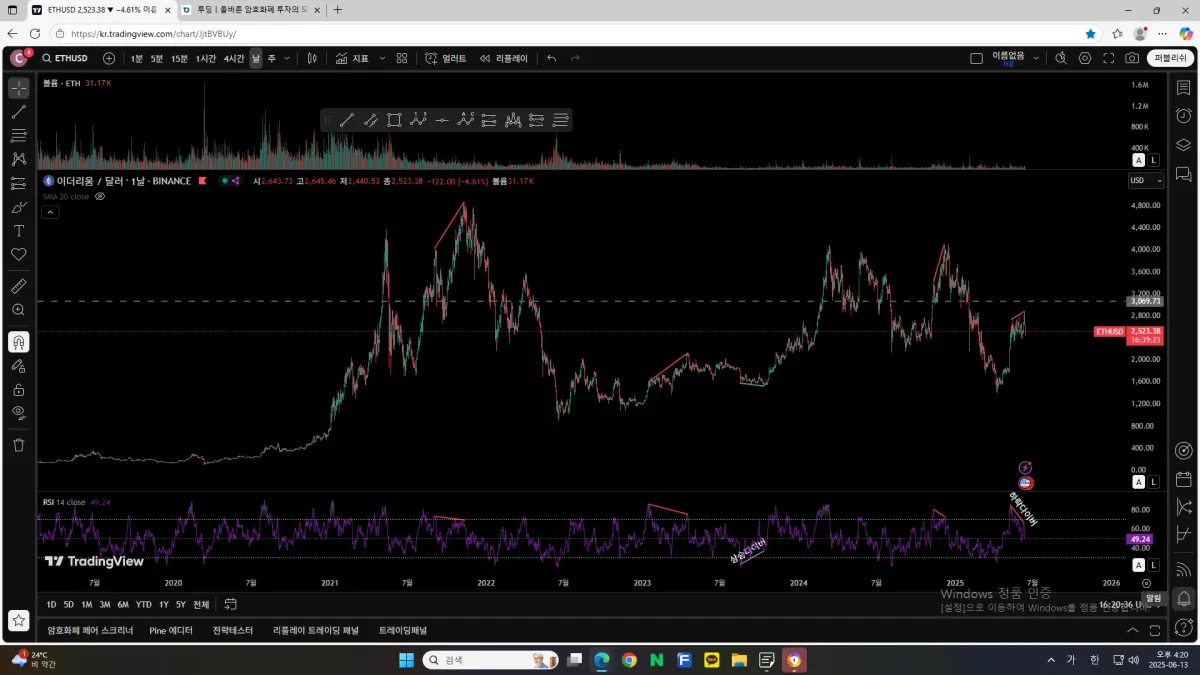
Task: Open the alerts panel alarm clock icon
Action: coord(1184,116)
